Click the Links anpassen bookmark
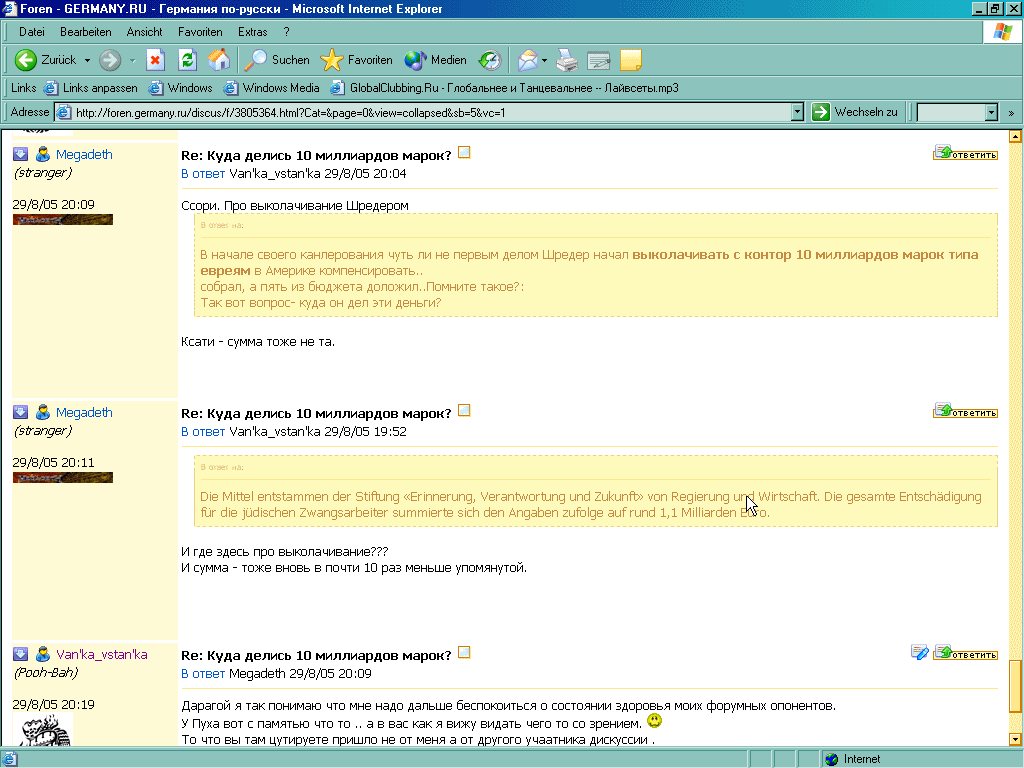This screenshot has width=1024, height=768. pos(91,88)
